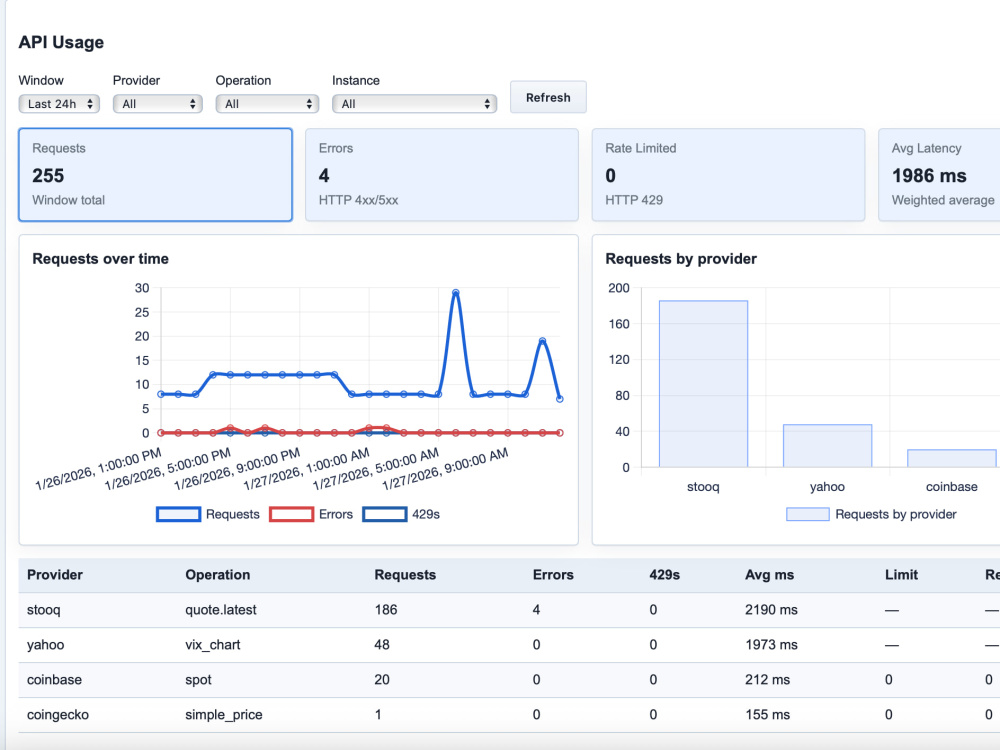The height and width of the screenshot is (750, 1000).
Task: Toggle the Errors legend swatch
Action: pyautogui.click(x=291, y=514)
